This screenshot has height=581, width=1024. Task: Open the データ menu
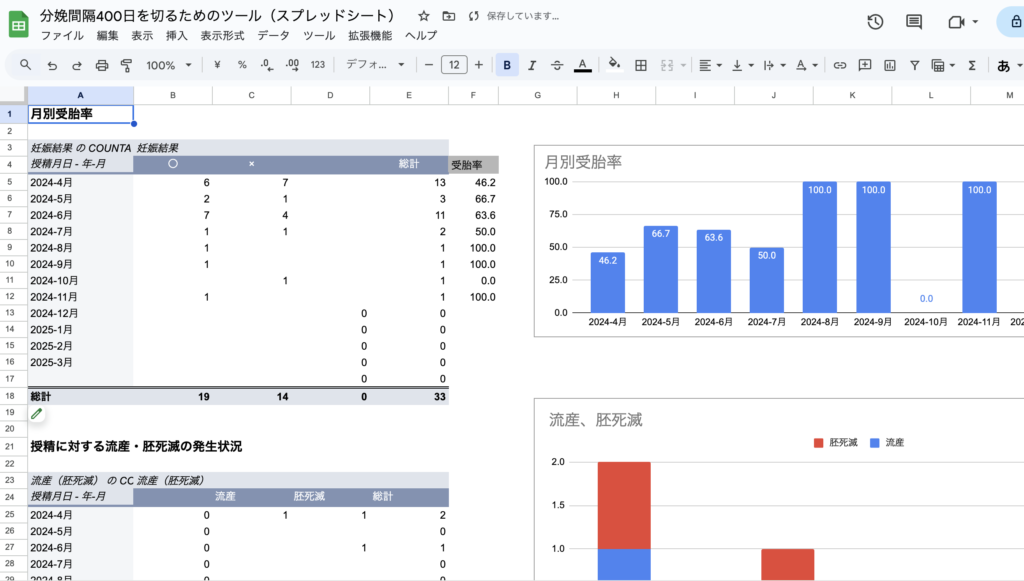pyautogui.click(x=274, y=35)
